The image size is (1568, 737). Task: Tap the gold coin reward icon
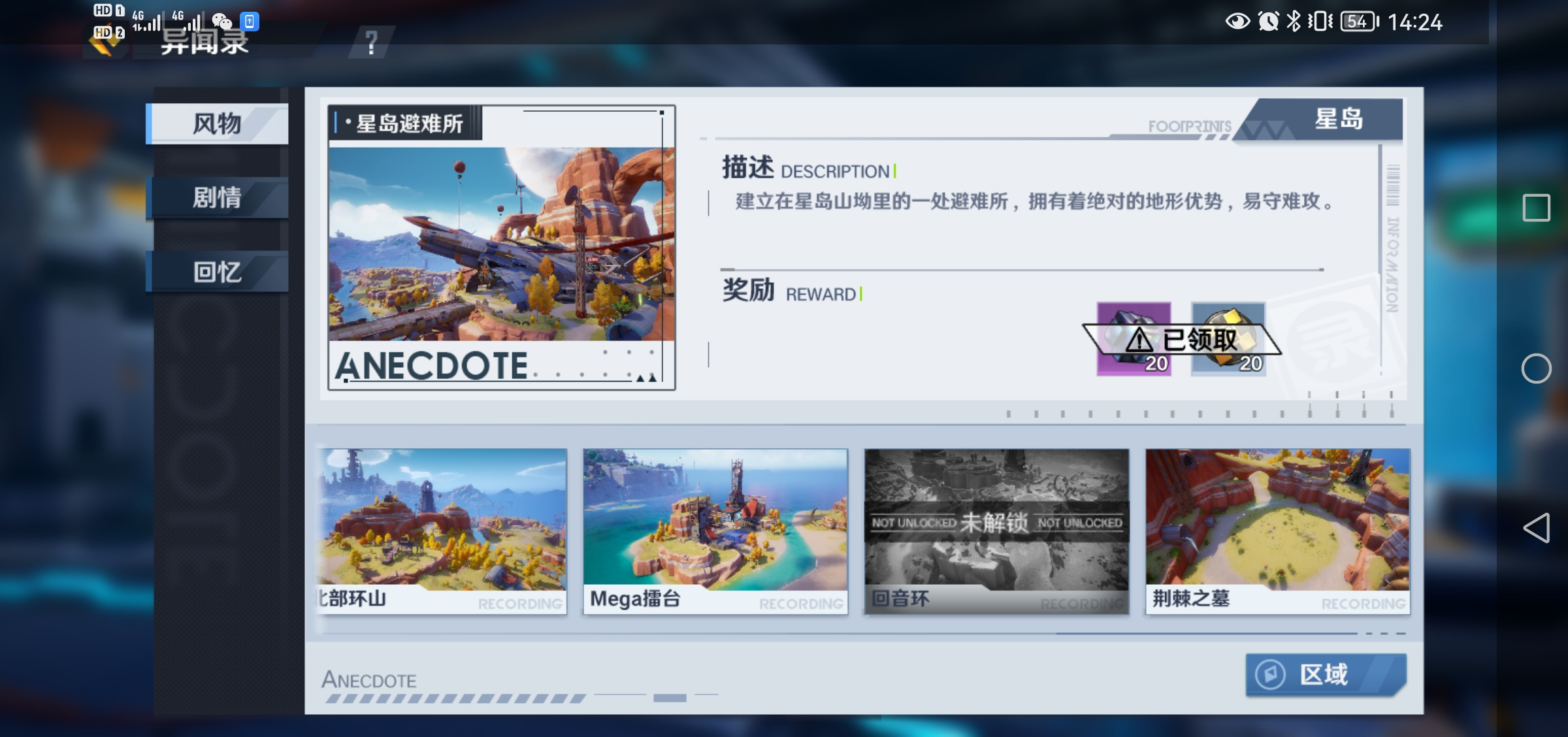(x=1228, y=338)
